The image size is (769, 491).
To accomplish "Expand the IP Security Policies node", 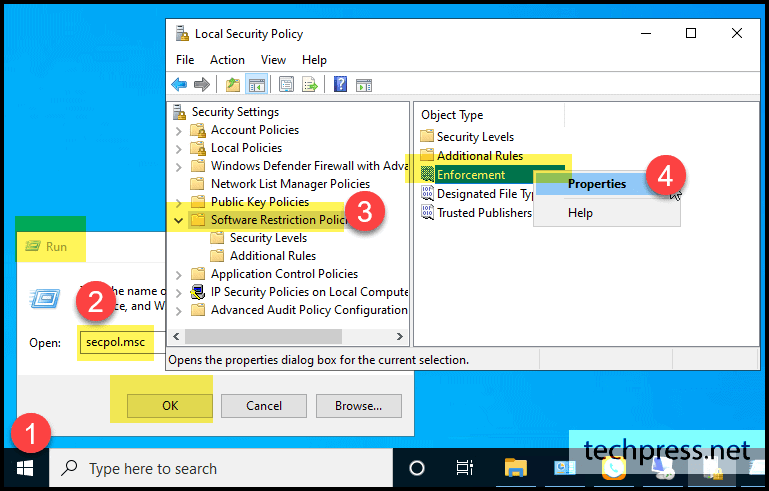I will tap(179, 293).
